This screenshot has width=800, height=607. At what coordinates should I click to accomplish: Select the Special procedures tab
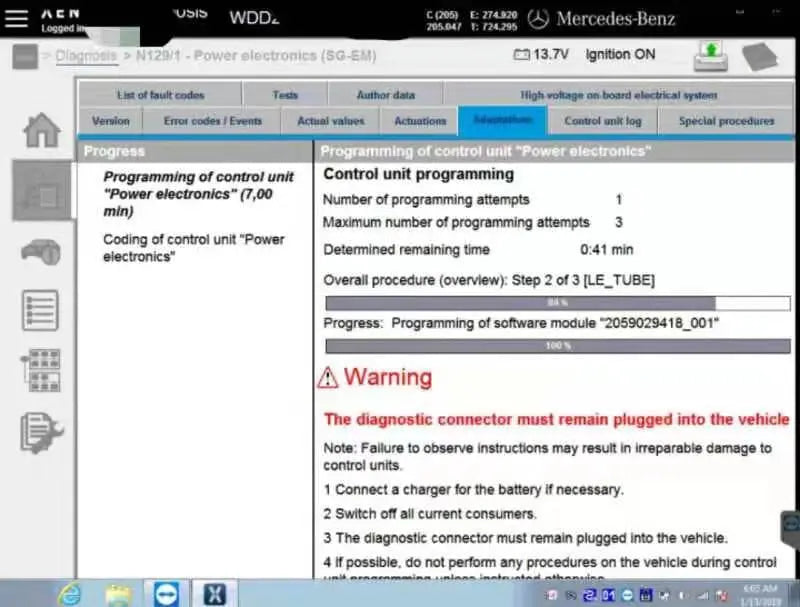[x=726, y=121]
